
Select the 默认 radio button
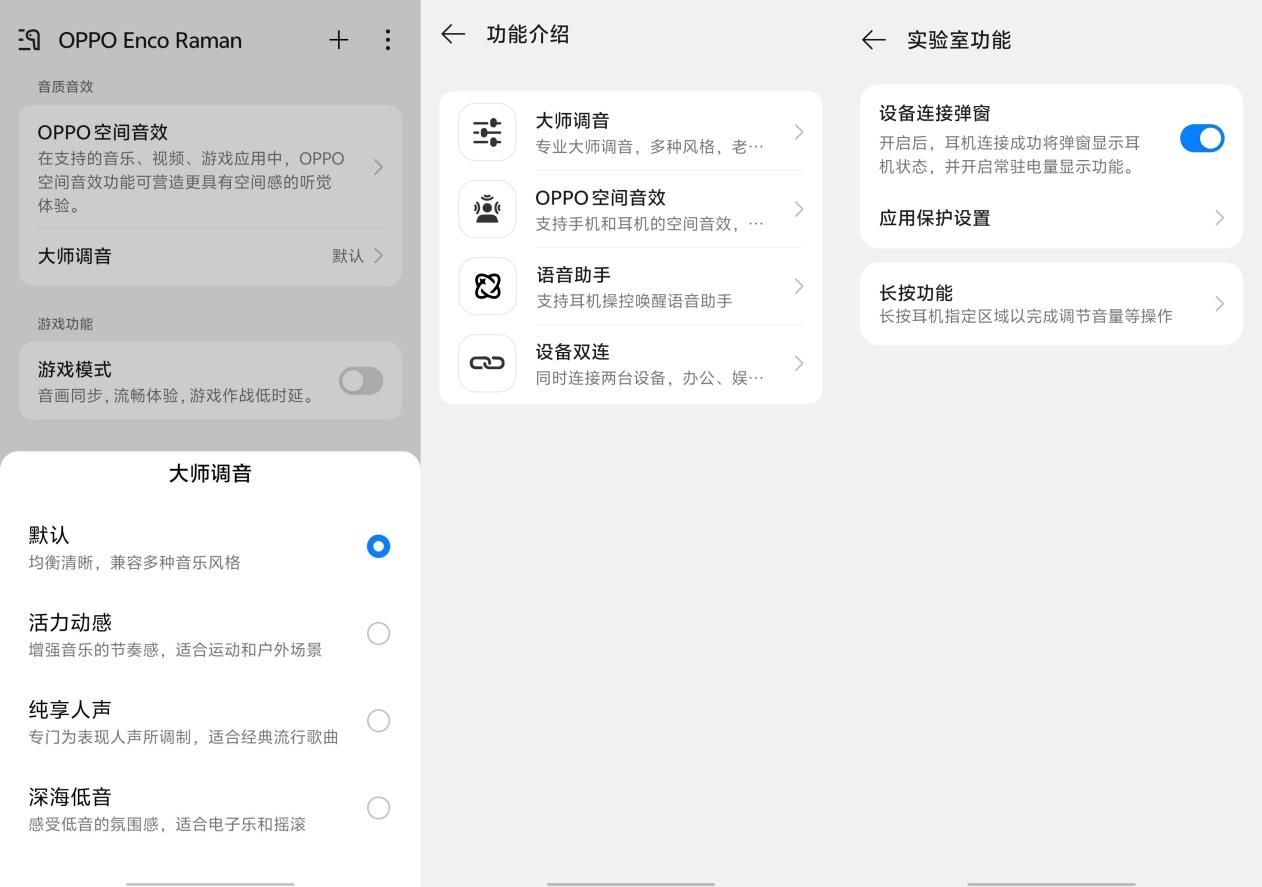click(x=378, y=546)
